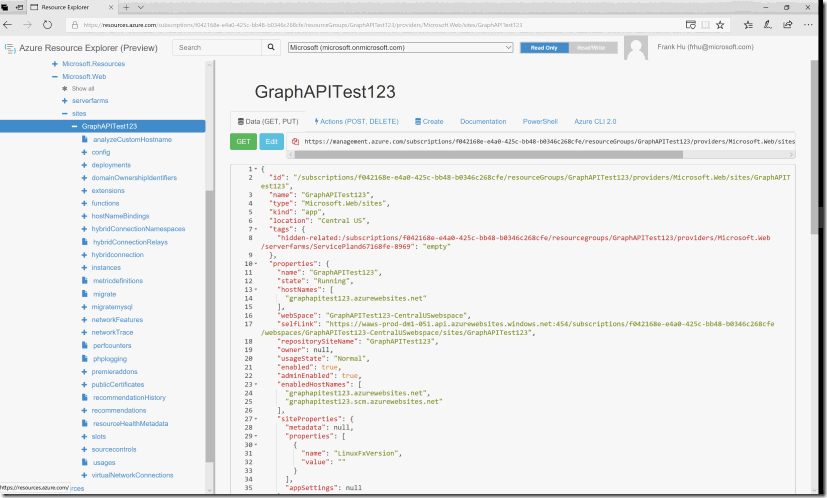Open phplogging node in tree
The height and width of the screenshot is (498, 827).
pos(110,359)
